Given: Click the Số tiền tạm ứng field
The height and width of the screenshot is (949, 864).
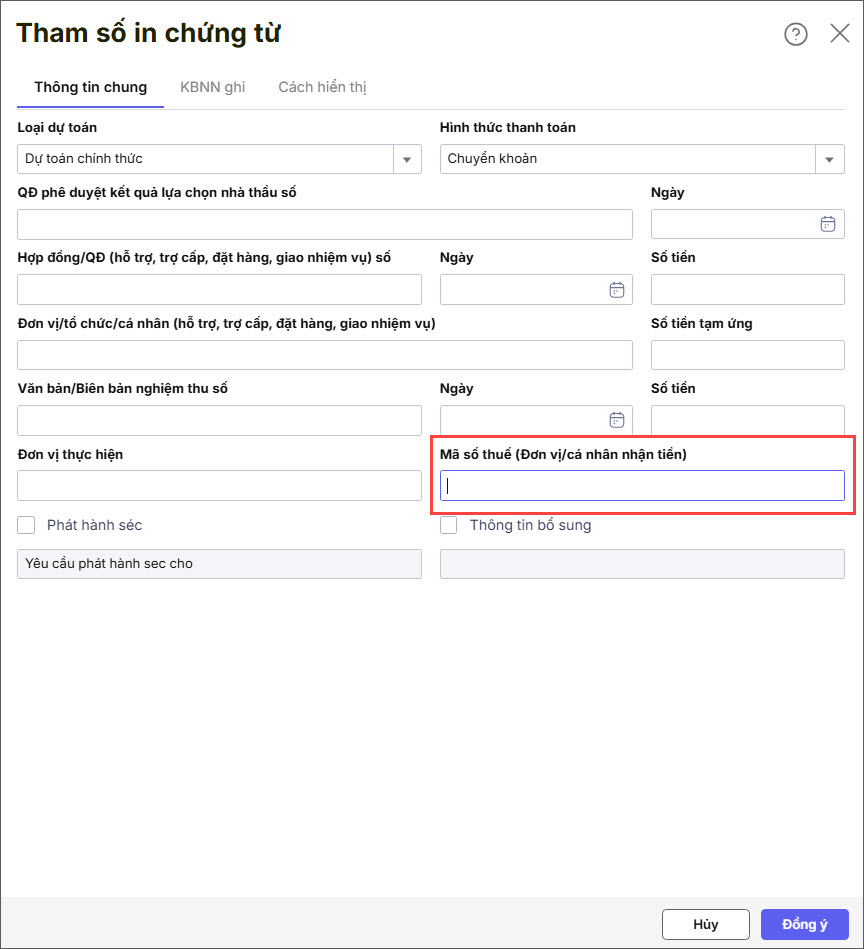Looking at the screenshot, I should pyautogui.click(x=747, y=355).
